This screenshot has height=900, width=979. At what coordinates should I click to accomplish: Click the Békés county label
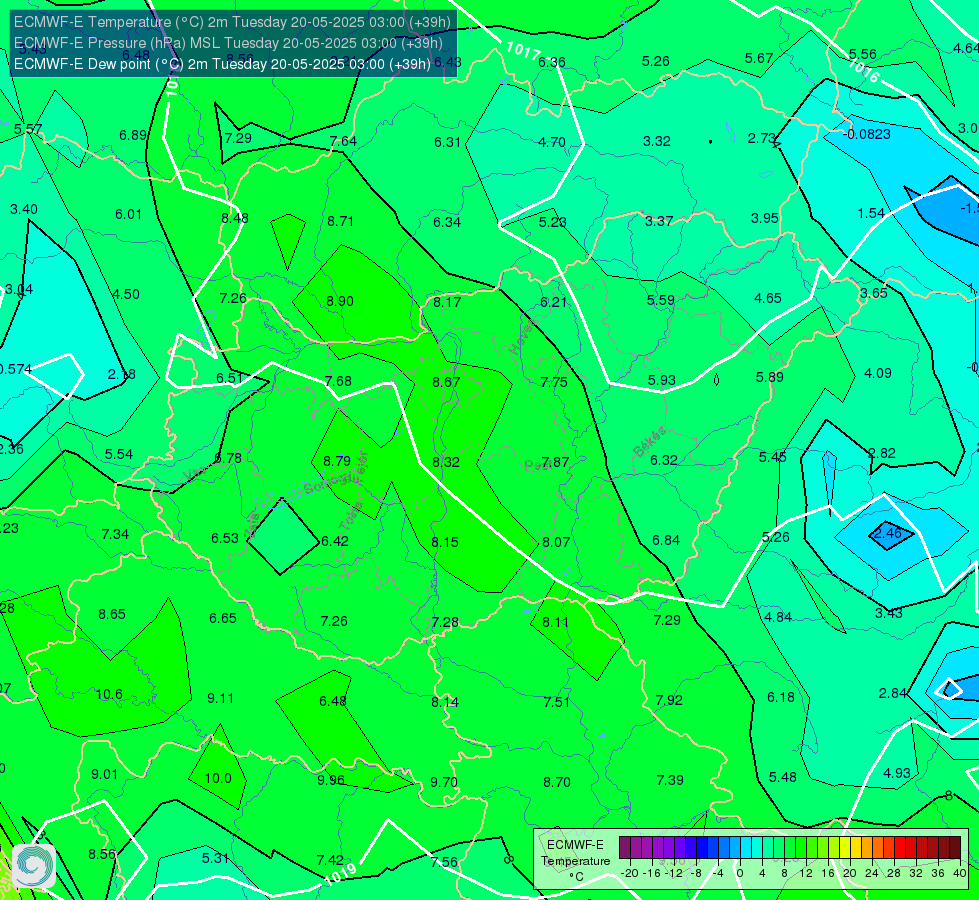649,442
